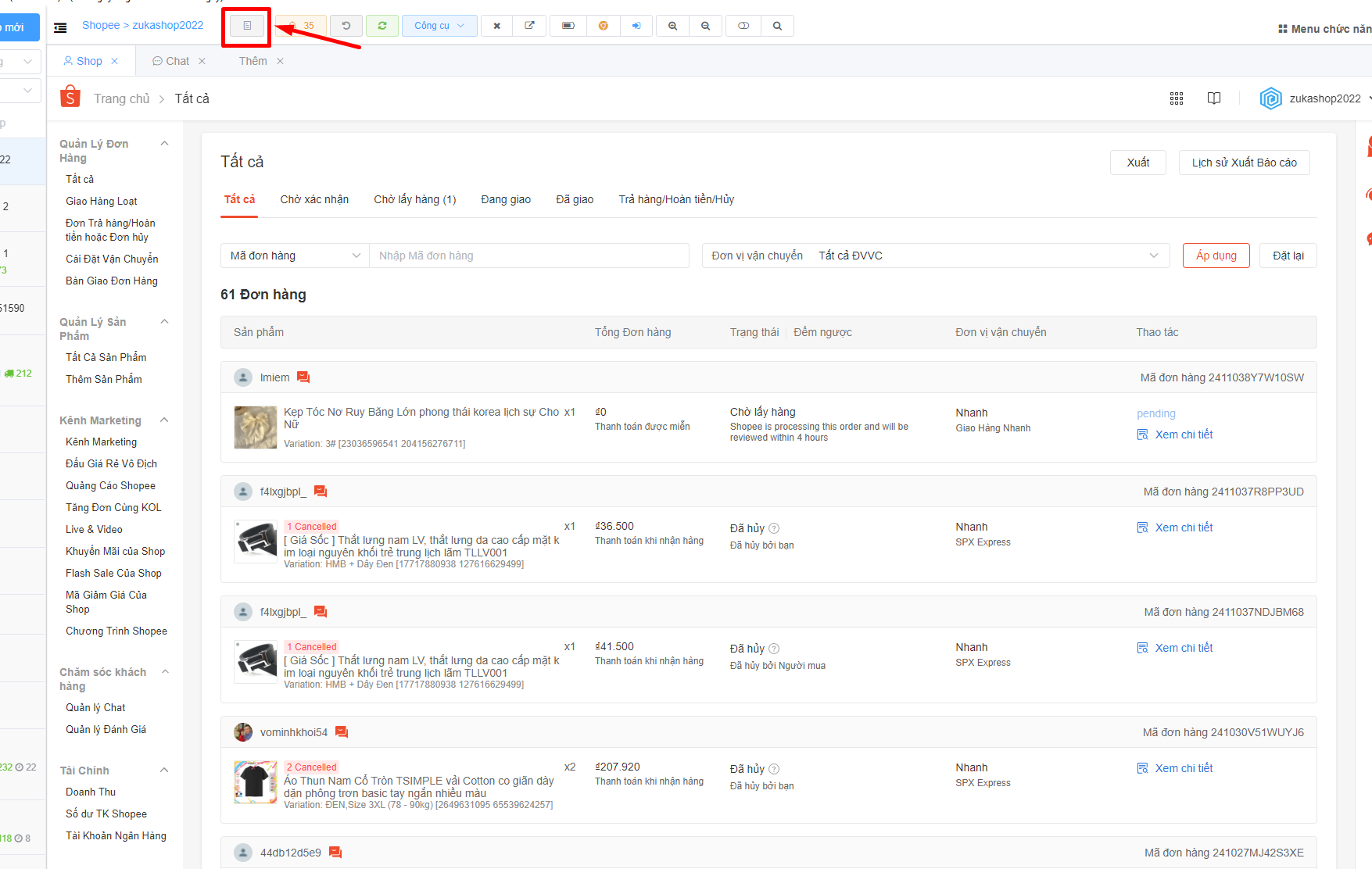Open the Công cụ dropdown
The width and height of the screenshot is (1372, 869).
pos(439,26)
